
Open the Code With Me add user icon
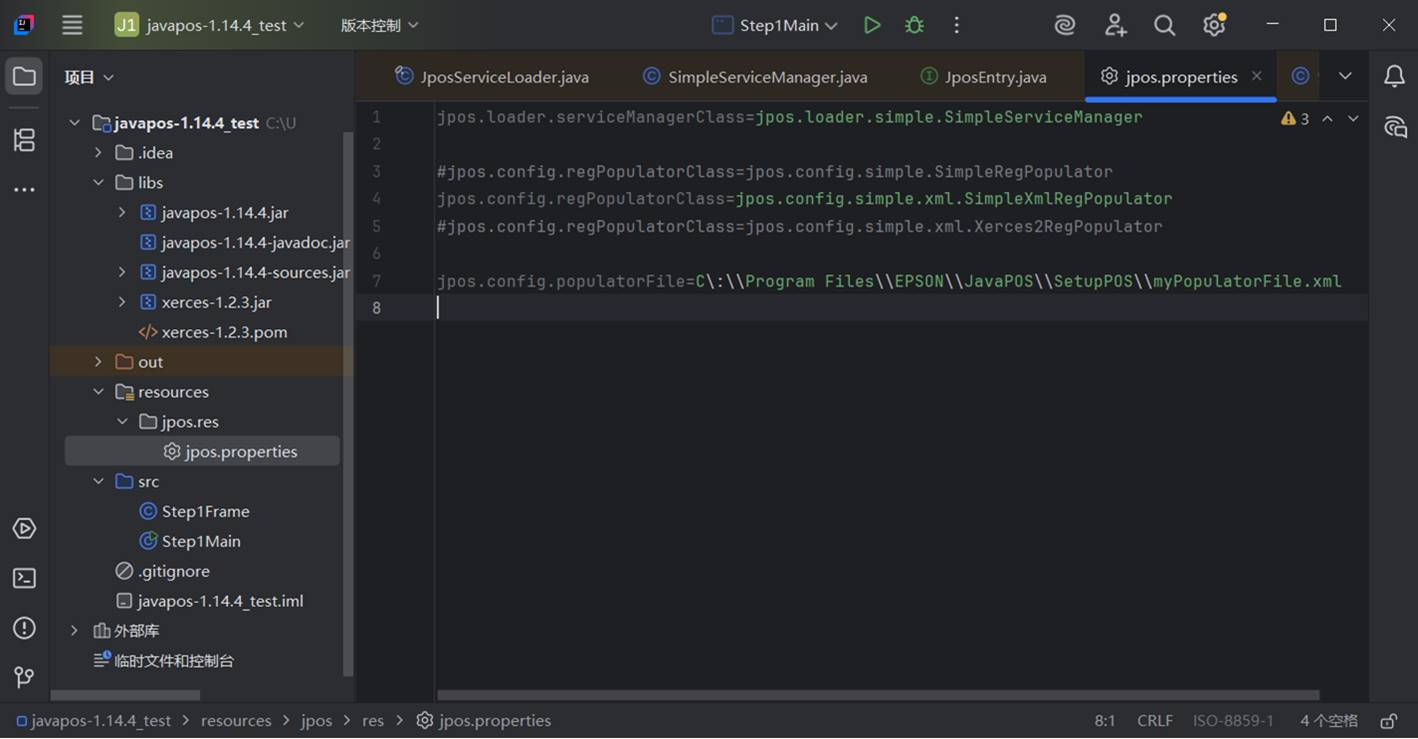click(1115, 25)
